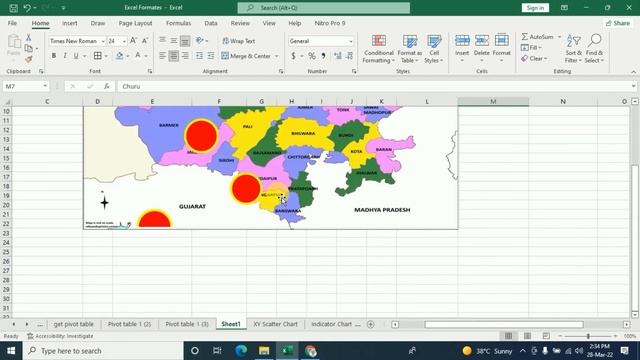
Task: Select Align Left icon
Action: [x=162, y=56]
